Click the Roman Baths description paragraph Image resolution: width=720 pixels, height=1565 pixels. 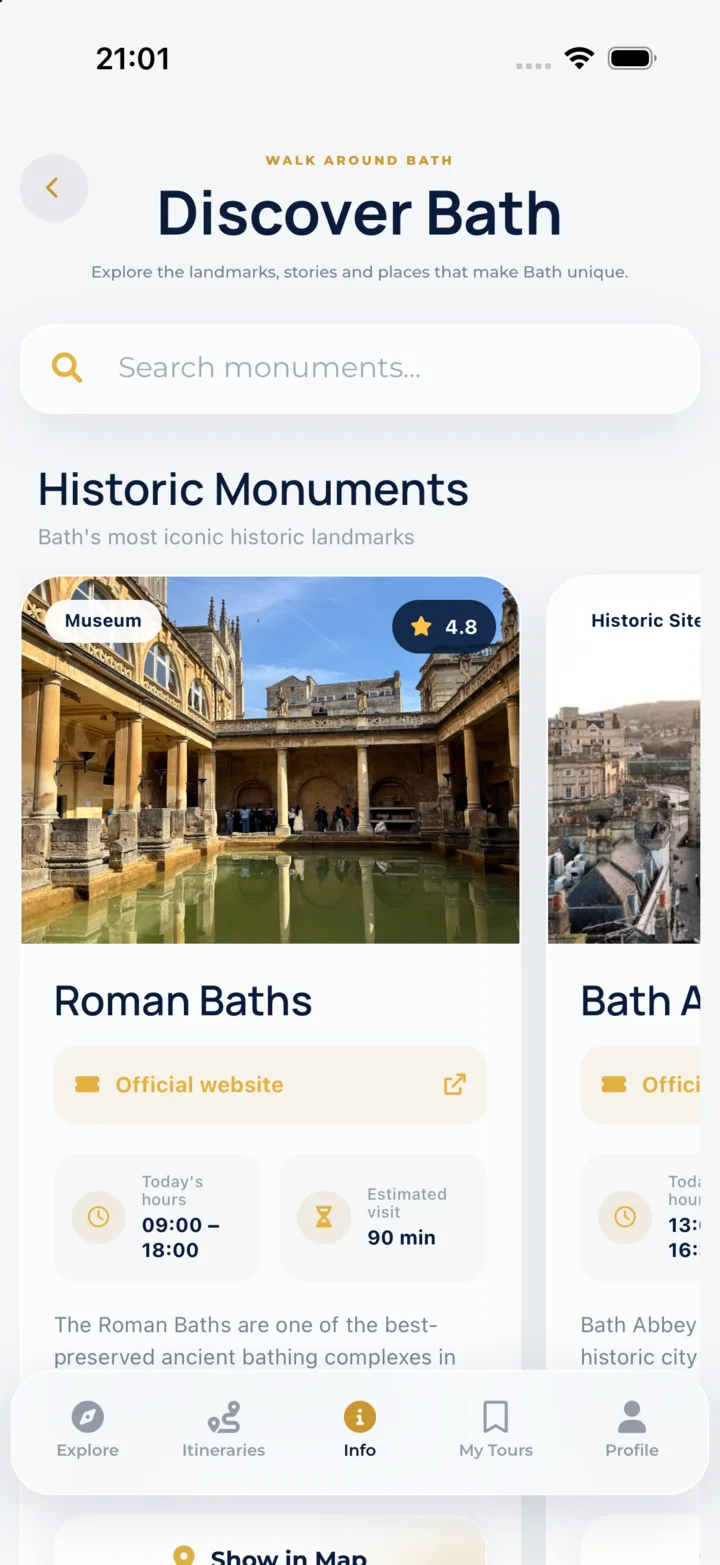[x=255, y=1341]
